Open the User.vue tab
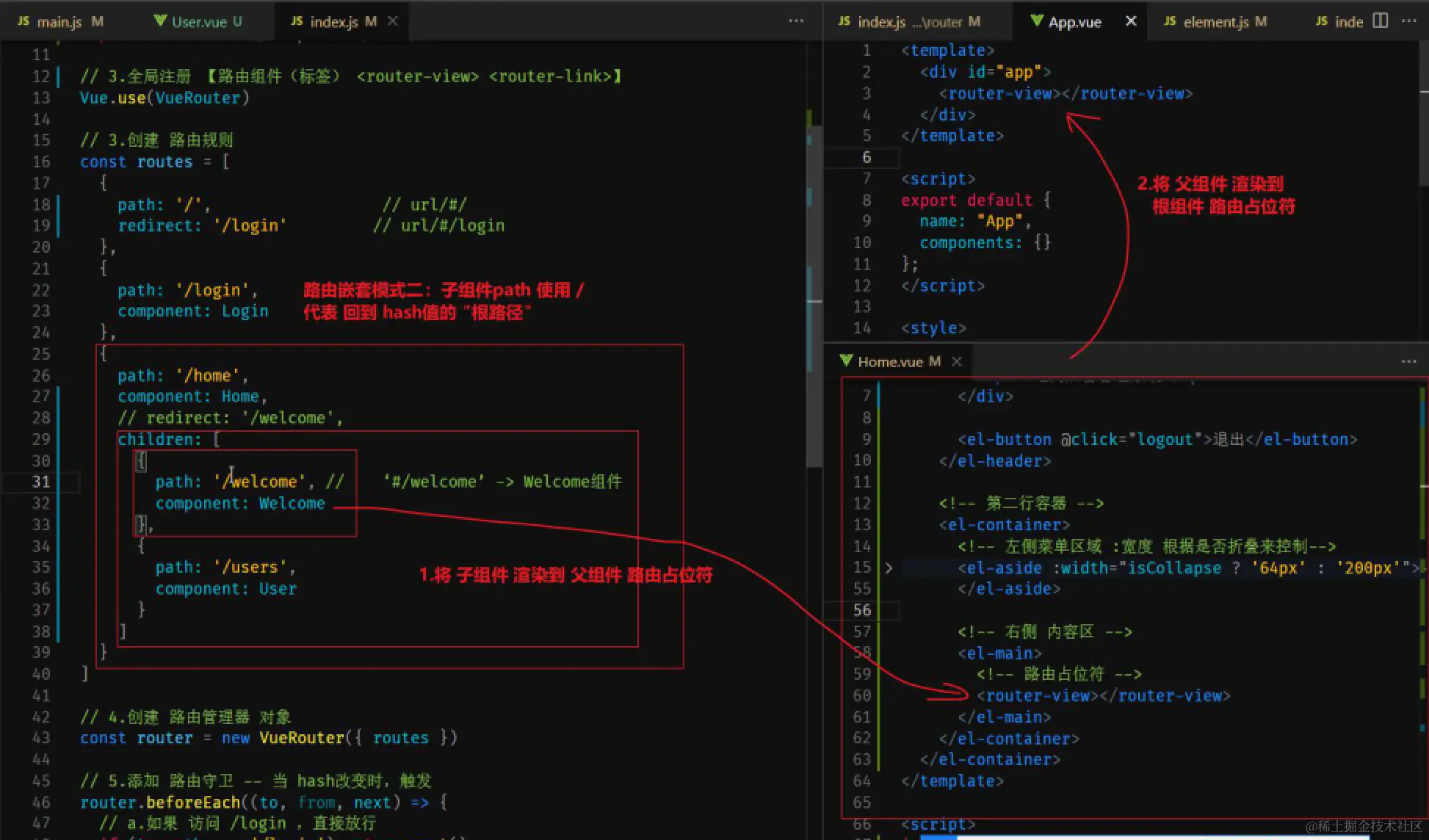Screen dimensions: 1429x840 [198, 21]
